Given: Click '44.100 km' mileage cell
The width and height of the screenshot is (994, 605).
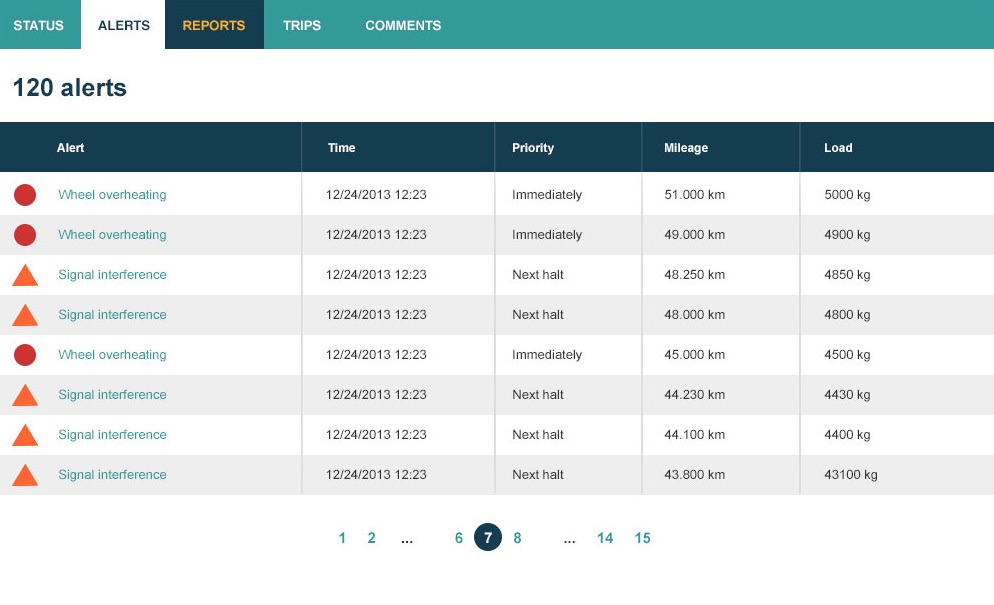Looking at the screenshot, I should [695, 434].
